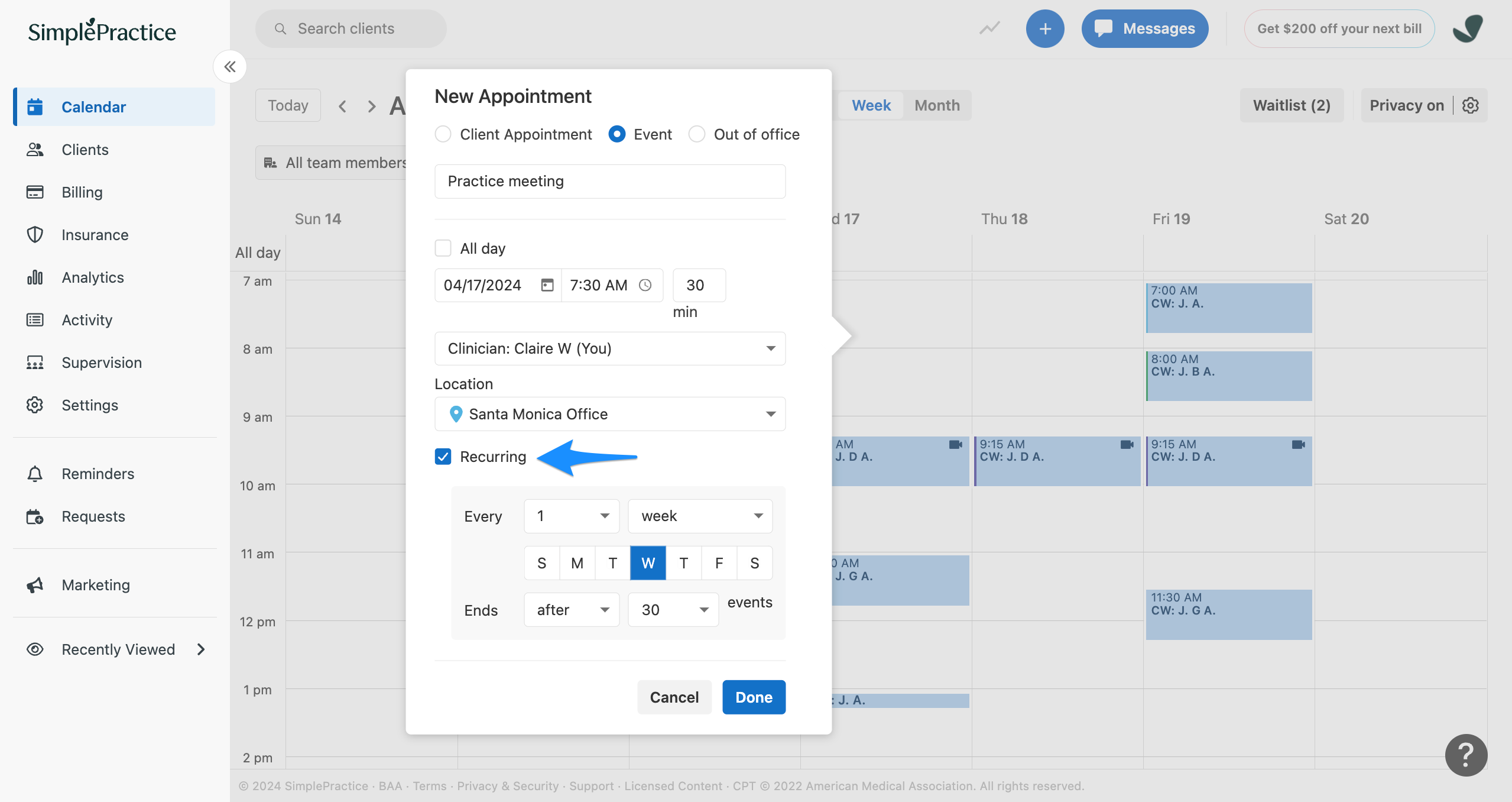
Task: Open the analytics trend line icon
Action: (x=989, y=28)
